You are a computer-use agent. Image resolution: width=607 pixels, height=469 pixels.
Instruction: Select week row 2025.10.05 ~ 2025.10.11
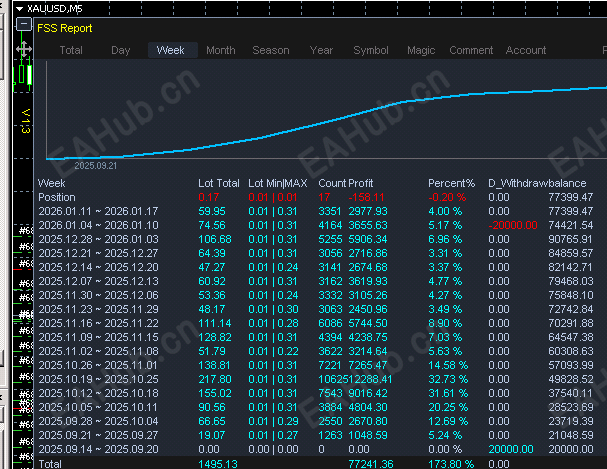tap(98, 407)
